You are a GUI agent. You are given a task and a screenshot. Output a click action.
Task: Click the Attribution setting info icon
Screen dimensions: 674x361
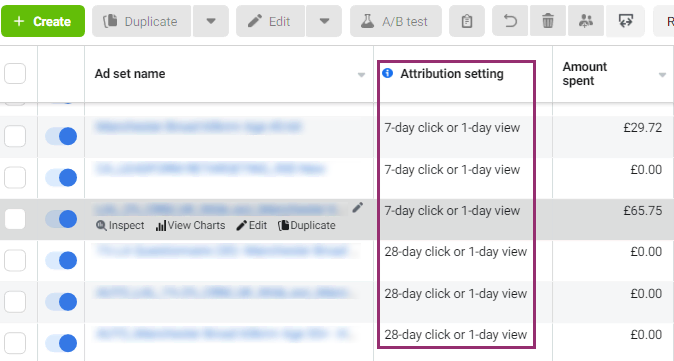coord(387,73)
